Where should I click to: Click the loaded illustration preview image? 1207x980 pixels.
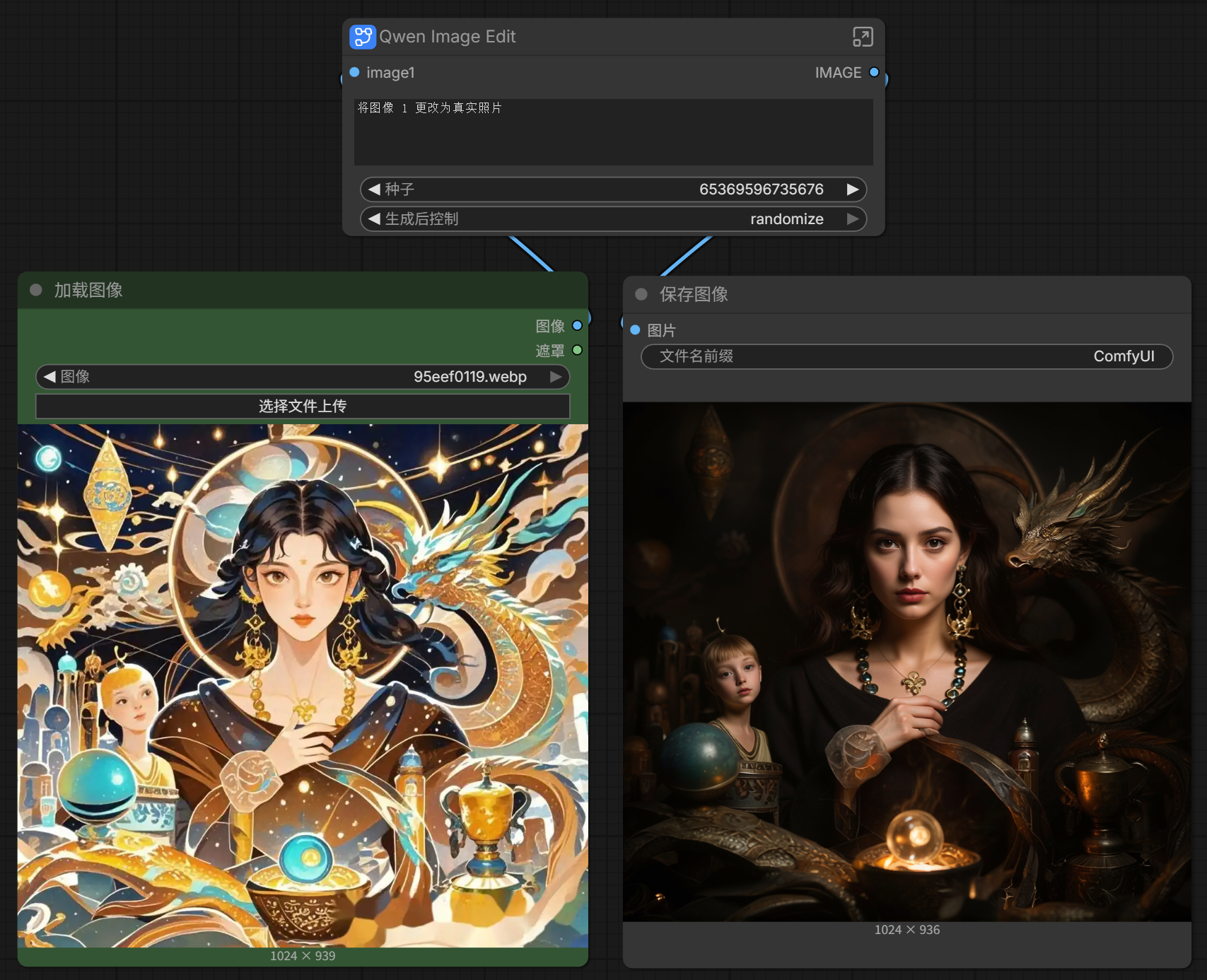click(x=303, y=685)
